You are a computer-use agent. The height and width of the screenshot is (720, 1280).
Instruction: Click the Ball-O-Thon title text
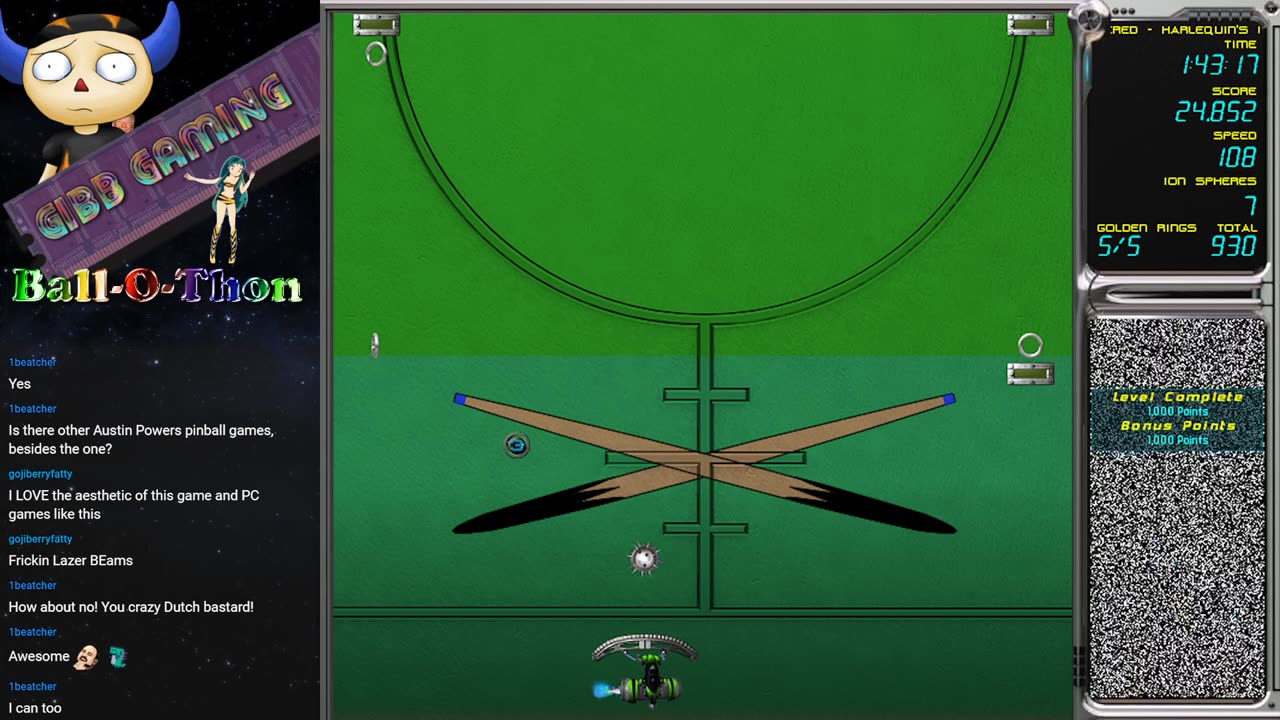coord(157,287)
